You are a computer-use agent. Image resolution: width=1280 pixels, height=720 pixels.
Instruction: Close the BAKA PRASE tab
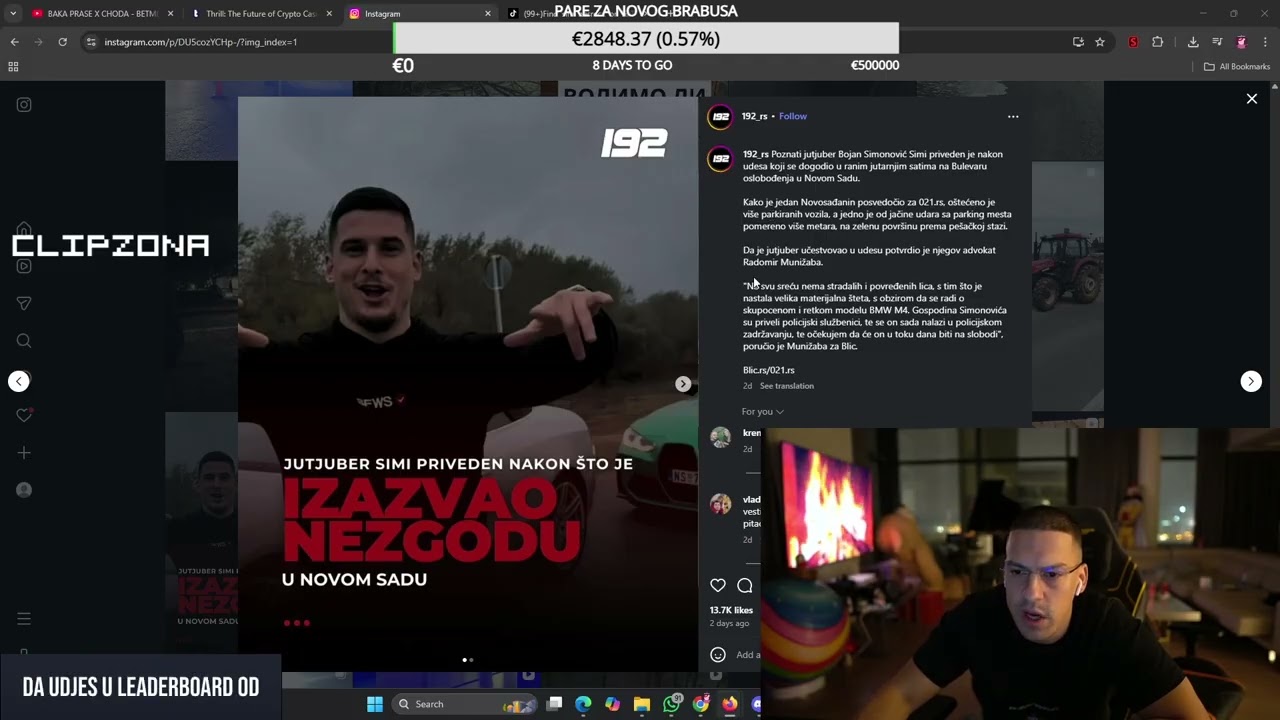(x=171, y=14)
